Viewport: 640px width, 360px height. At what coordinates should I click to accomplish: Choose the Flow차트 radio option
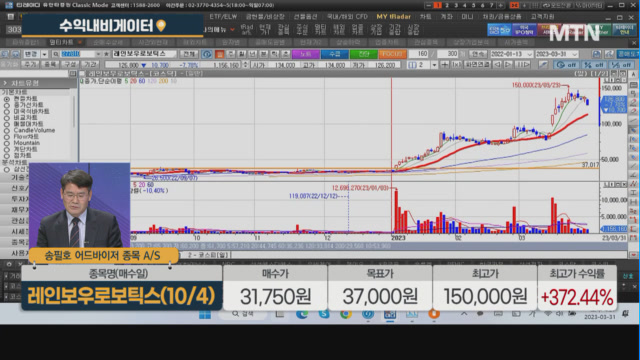pyautogui.click(x=7, y=137)
